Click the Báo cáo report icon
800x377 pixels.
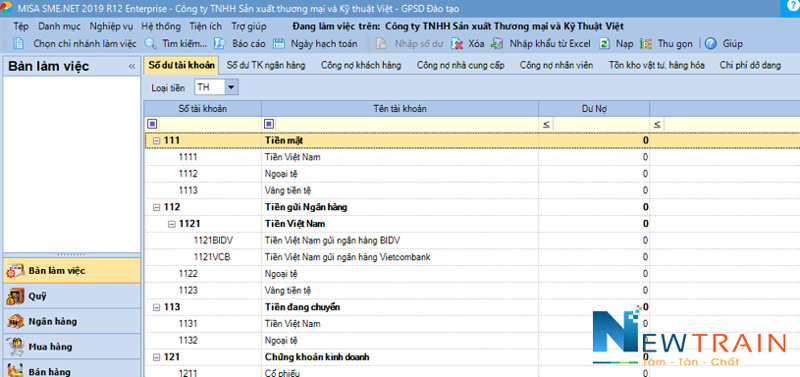(x=219, y=44)
